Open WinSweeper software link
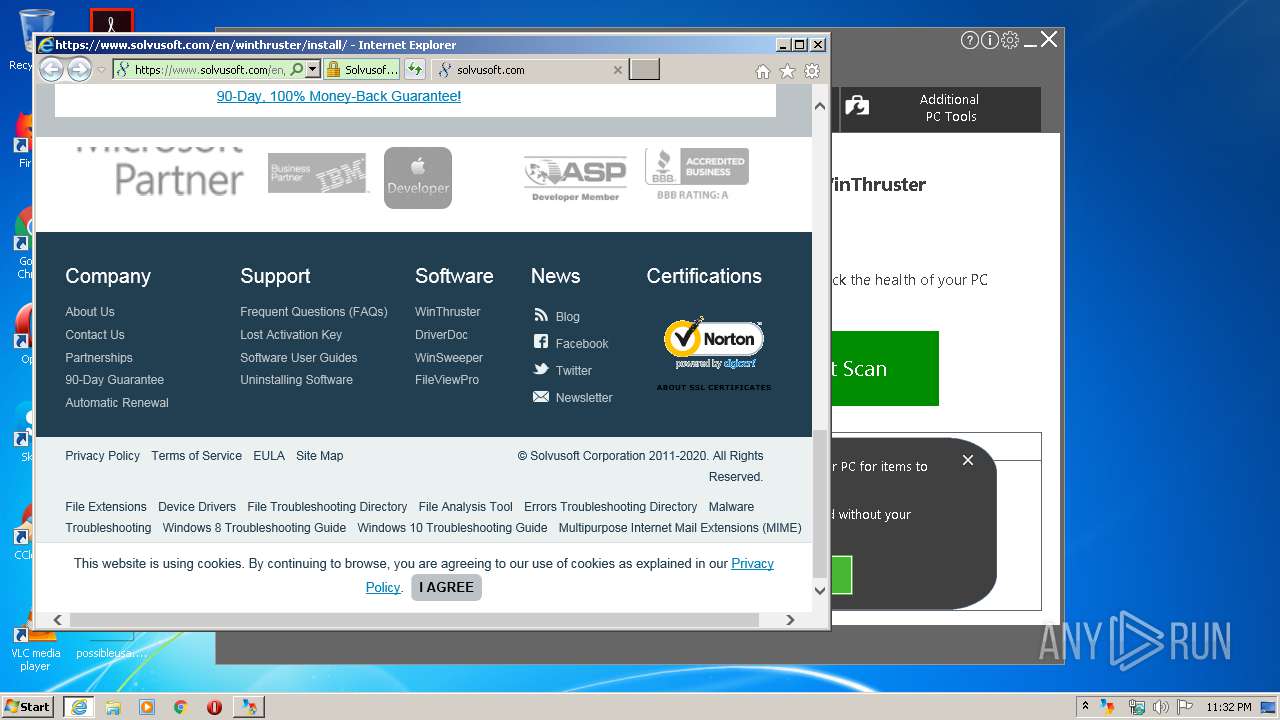Screen dimensions: 1280x720 pyautogui.click(x=449, y=358)
